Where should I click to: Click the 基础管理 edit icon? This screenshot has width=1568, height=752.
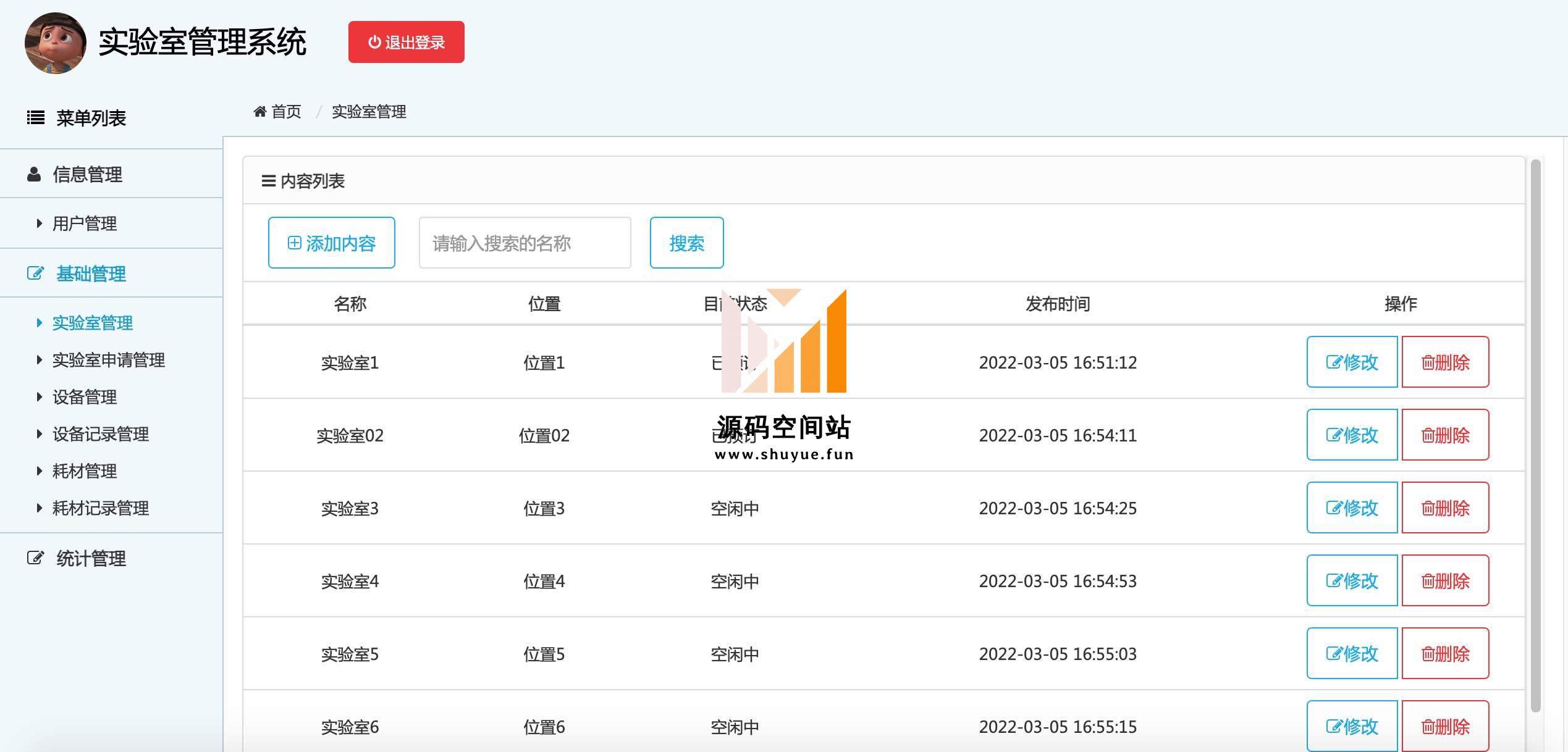35,274
